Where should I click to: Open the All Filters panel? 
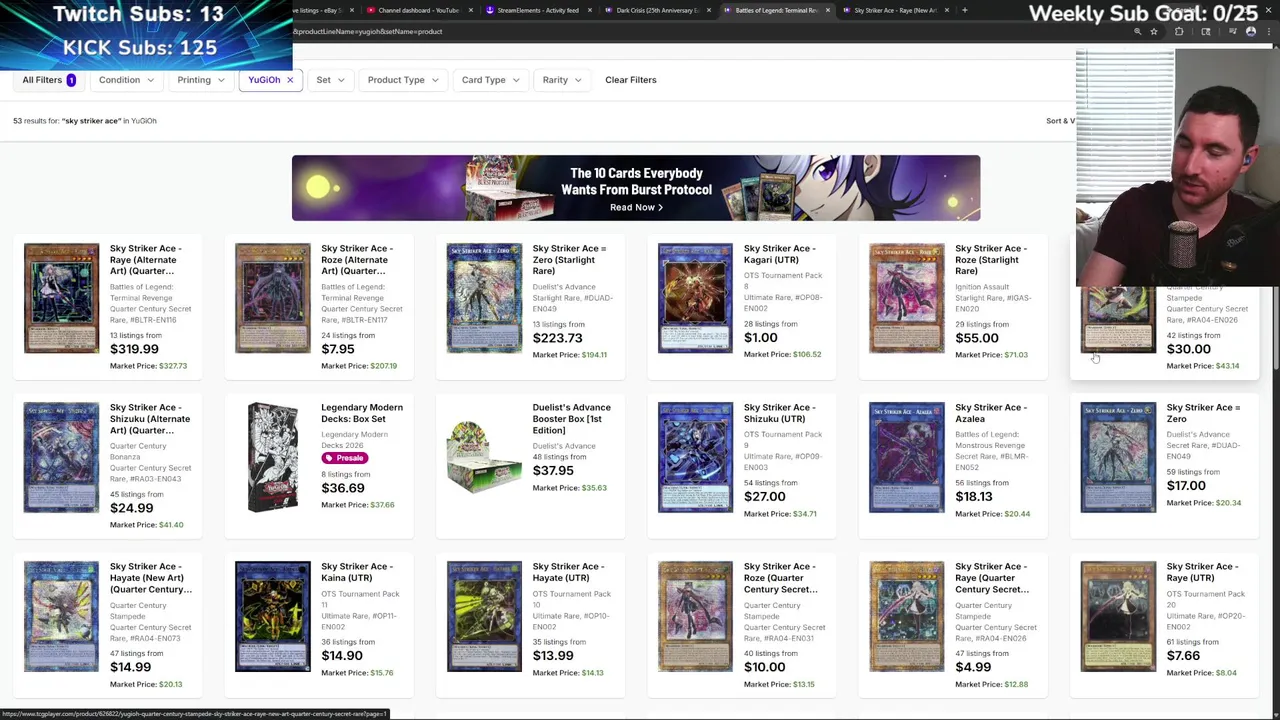click(x=49, y=80)
